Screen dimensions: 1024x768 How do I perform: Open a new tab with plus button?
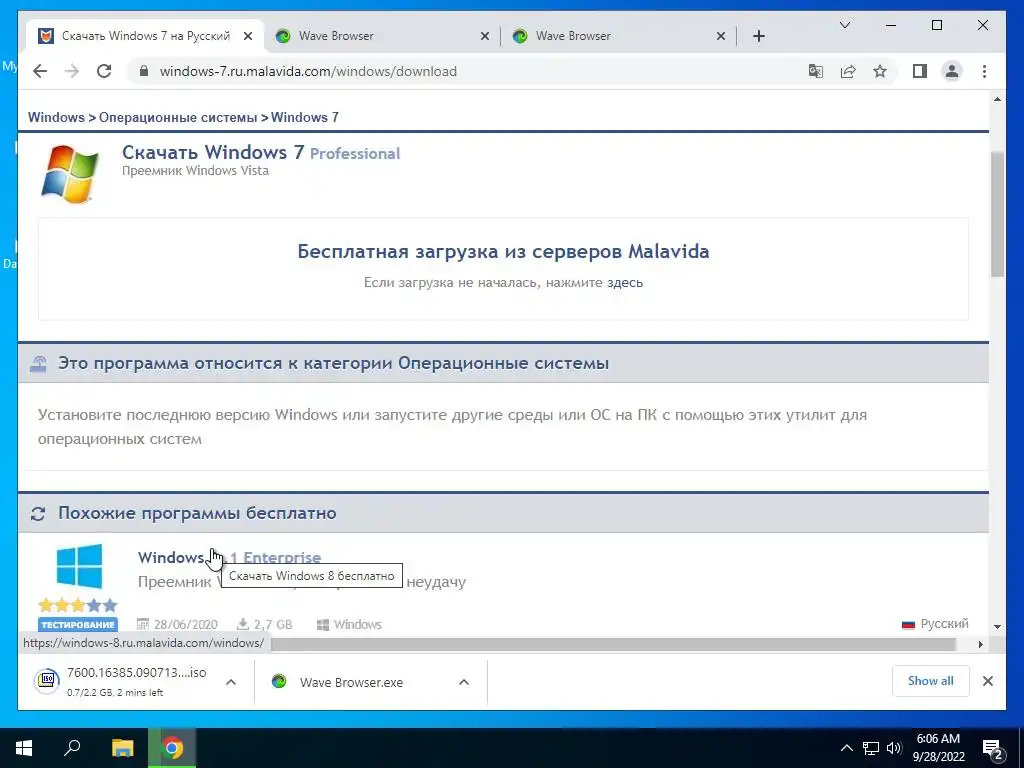pyautogui.click(x=759, y=36)
